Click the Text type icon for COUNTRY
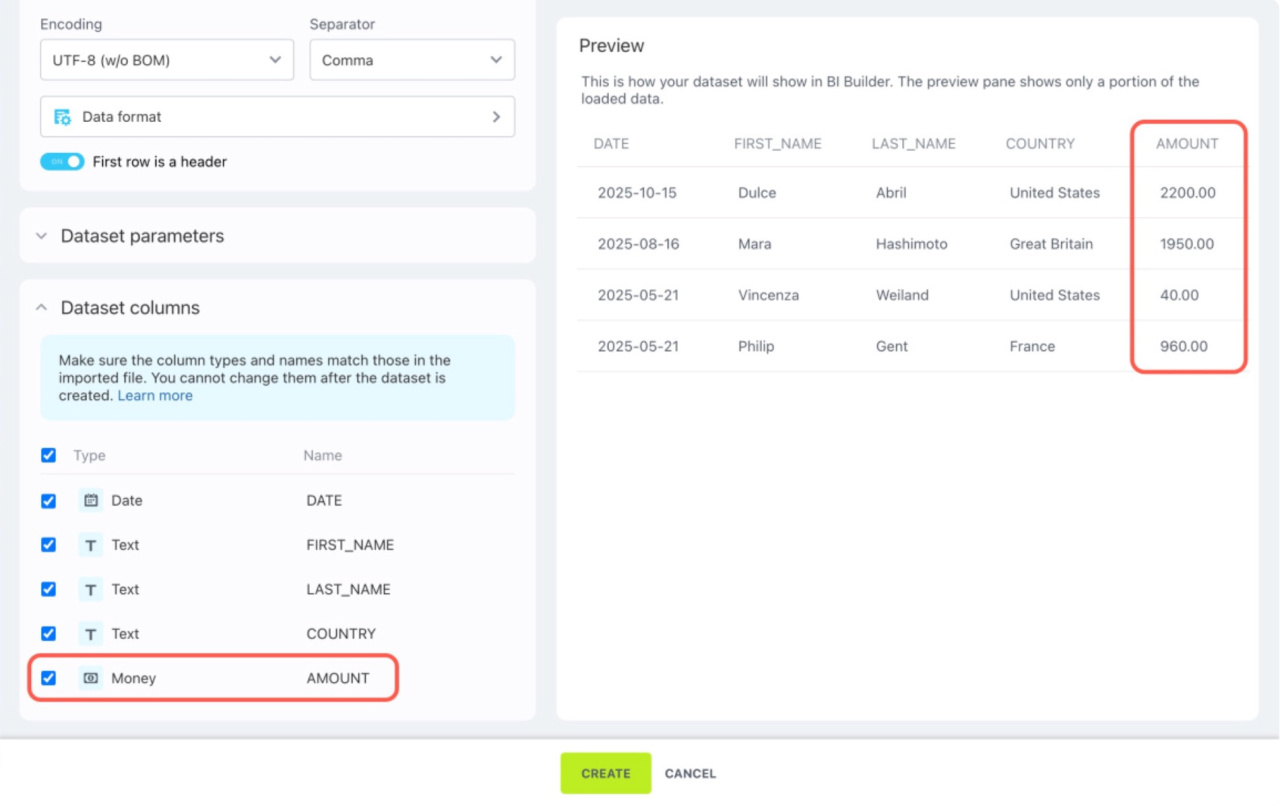The width and height of the screenshot is (1280, 806). tap(91, 634)
